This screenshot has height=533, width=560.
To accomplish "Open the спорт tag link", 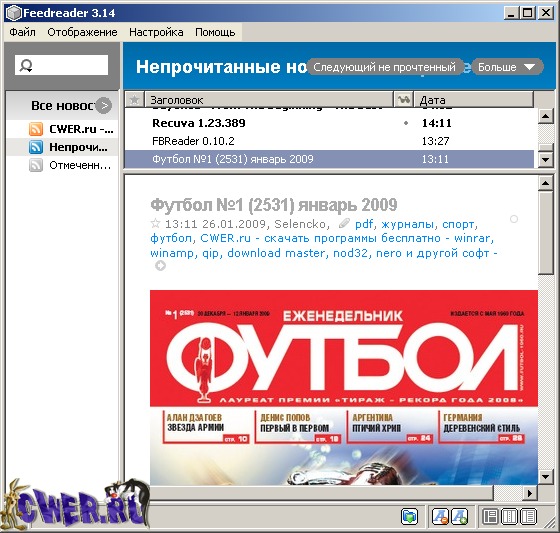I will coord(458,224).
